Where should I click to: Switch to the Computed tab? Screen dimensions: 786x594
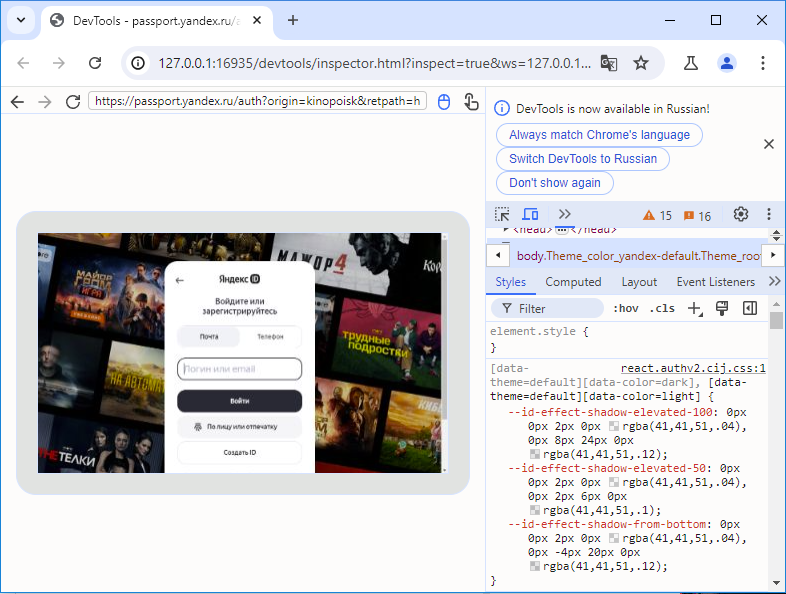click(573, 282)
